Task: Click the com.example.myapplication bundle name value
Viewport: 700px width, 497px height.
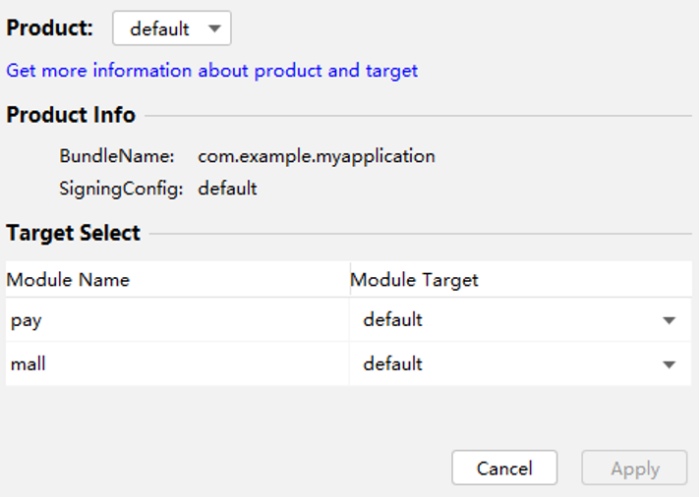Action: click(317, 156)
